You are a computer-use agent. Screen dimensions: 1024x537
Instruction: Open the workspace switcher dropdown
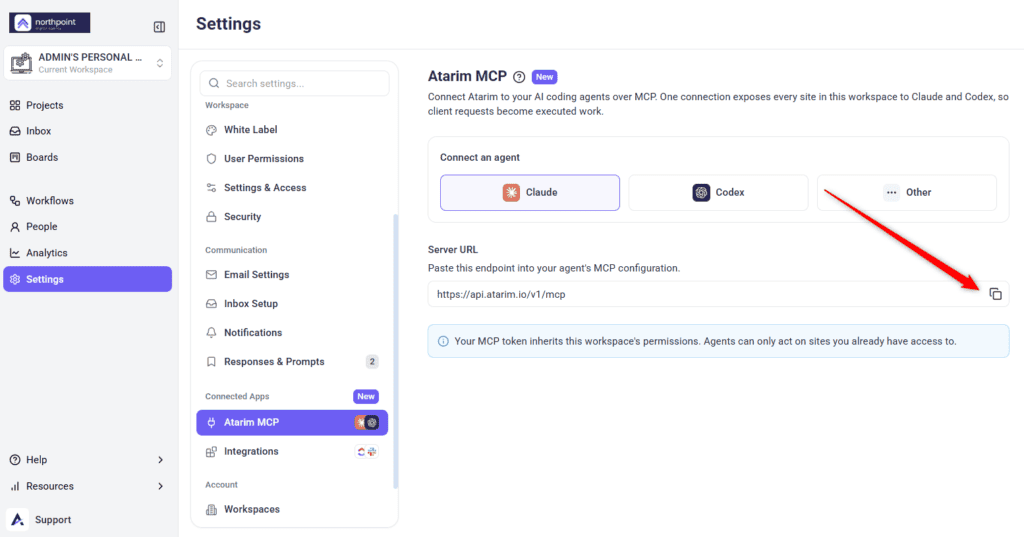click(88, 63)
